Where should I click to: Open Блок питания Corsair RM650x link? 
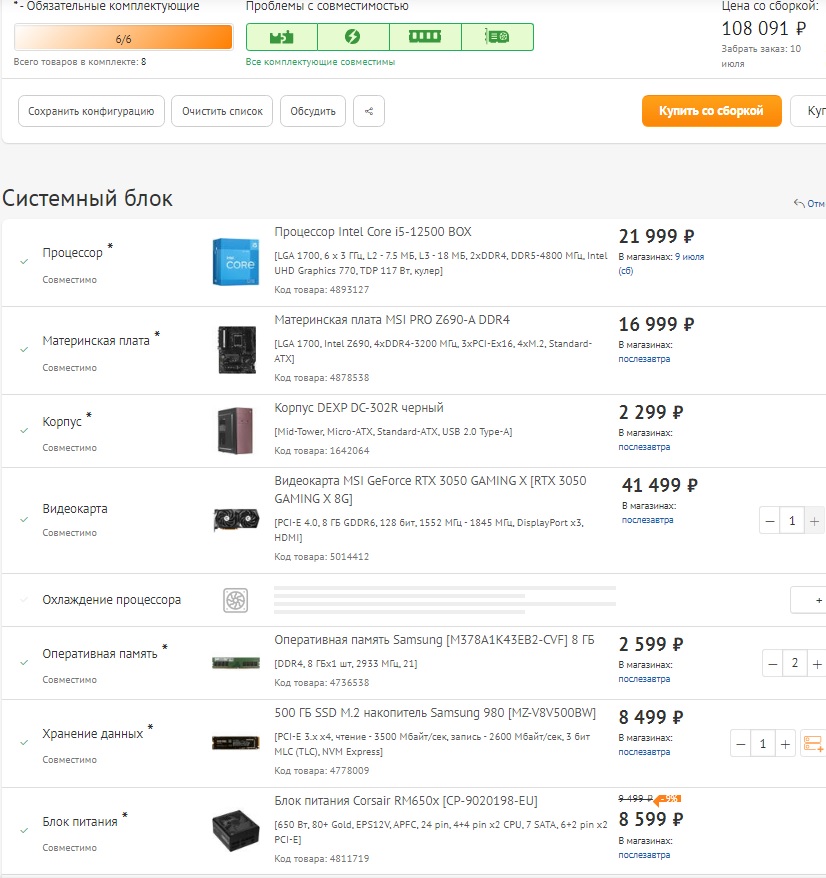pyautogui.click(x=406, y=801)
